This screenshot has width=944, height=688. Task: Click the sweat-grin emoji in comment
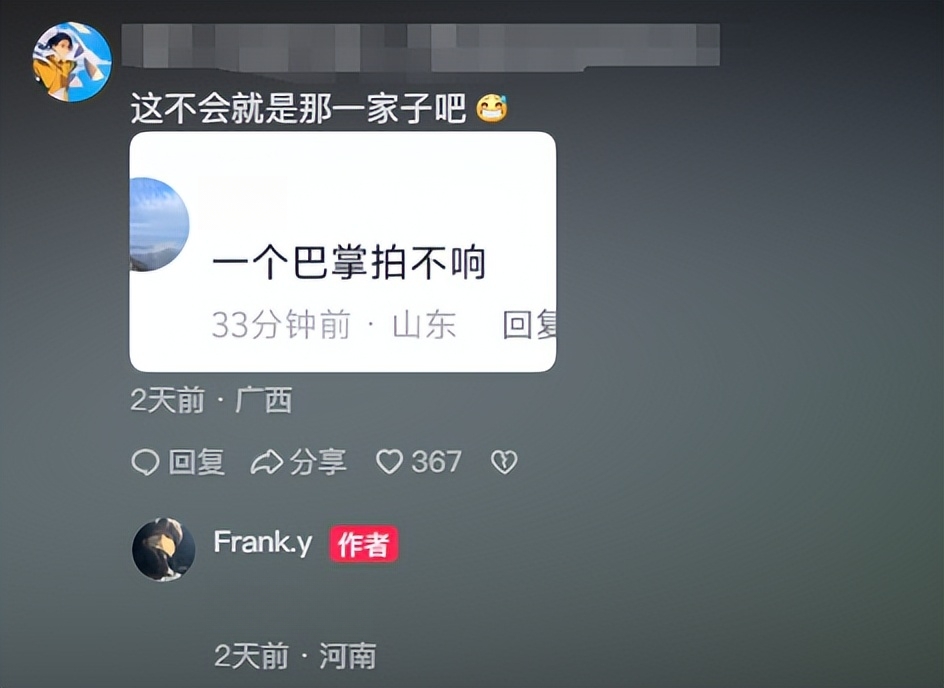click(492, 109)
